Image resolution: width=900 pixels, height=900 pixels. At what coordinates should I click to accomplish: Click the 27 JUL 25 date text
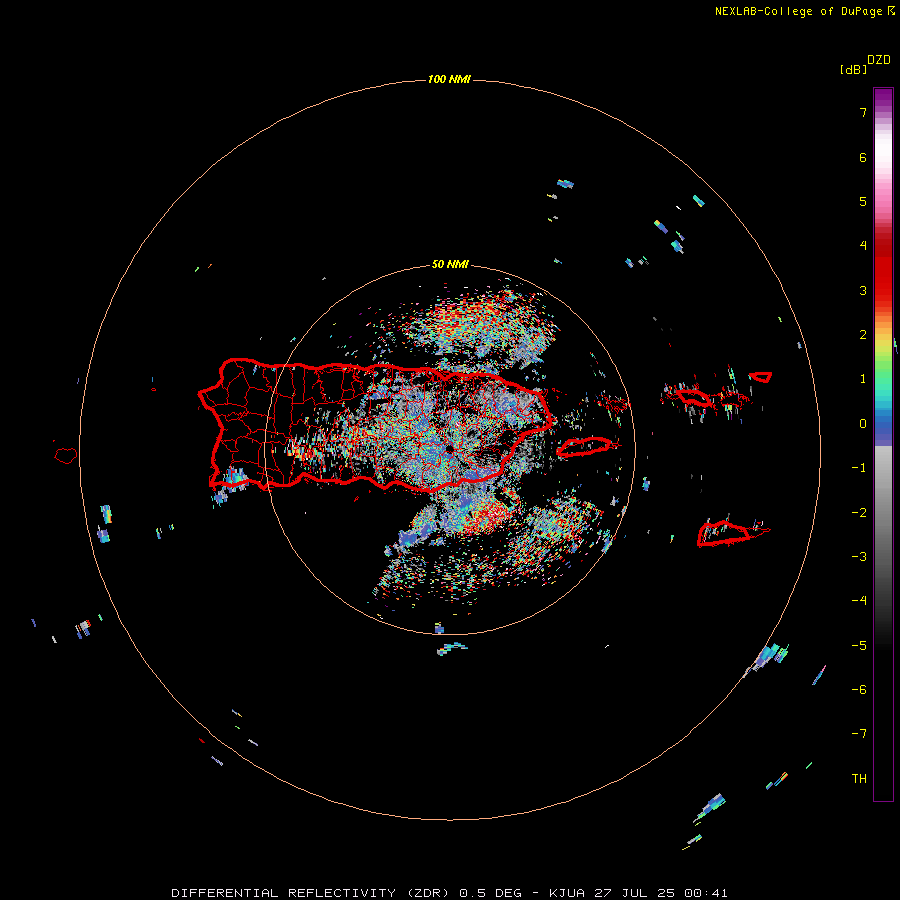click(634, 893)
